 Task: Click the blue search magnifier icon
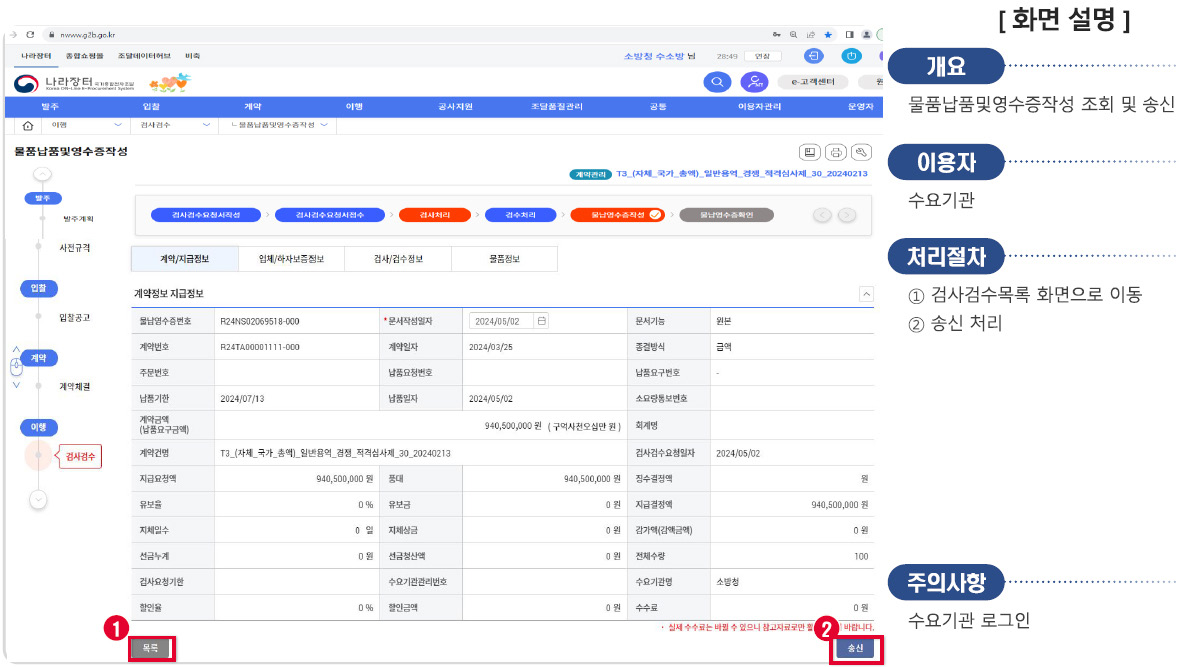717,82
